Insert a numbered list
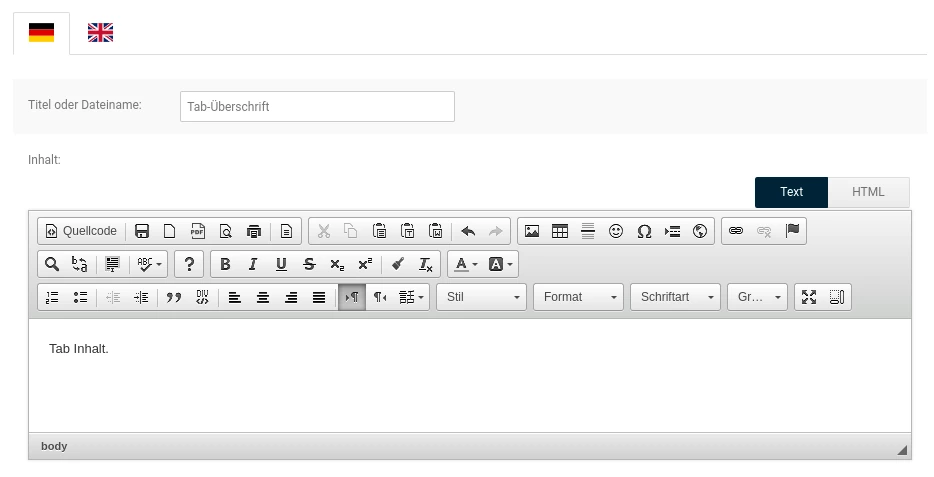 (52, 297)
